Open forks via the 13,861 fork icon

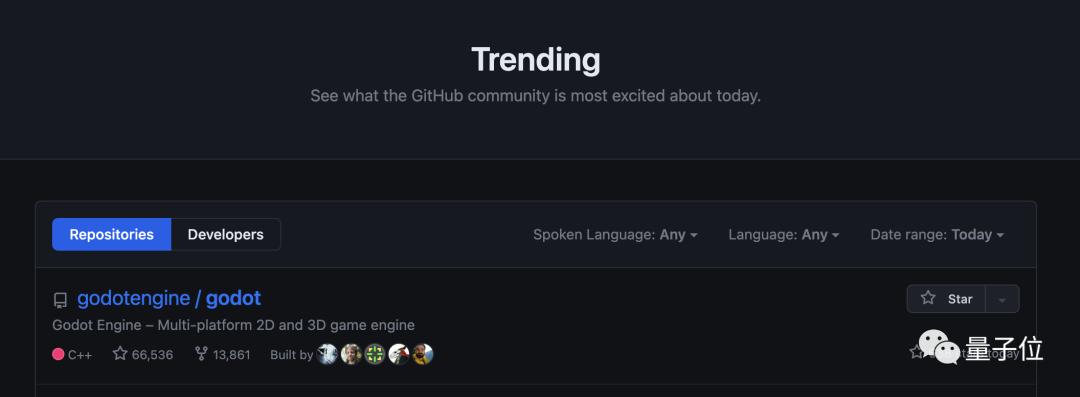click(x=201, y=354)
